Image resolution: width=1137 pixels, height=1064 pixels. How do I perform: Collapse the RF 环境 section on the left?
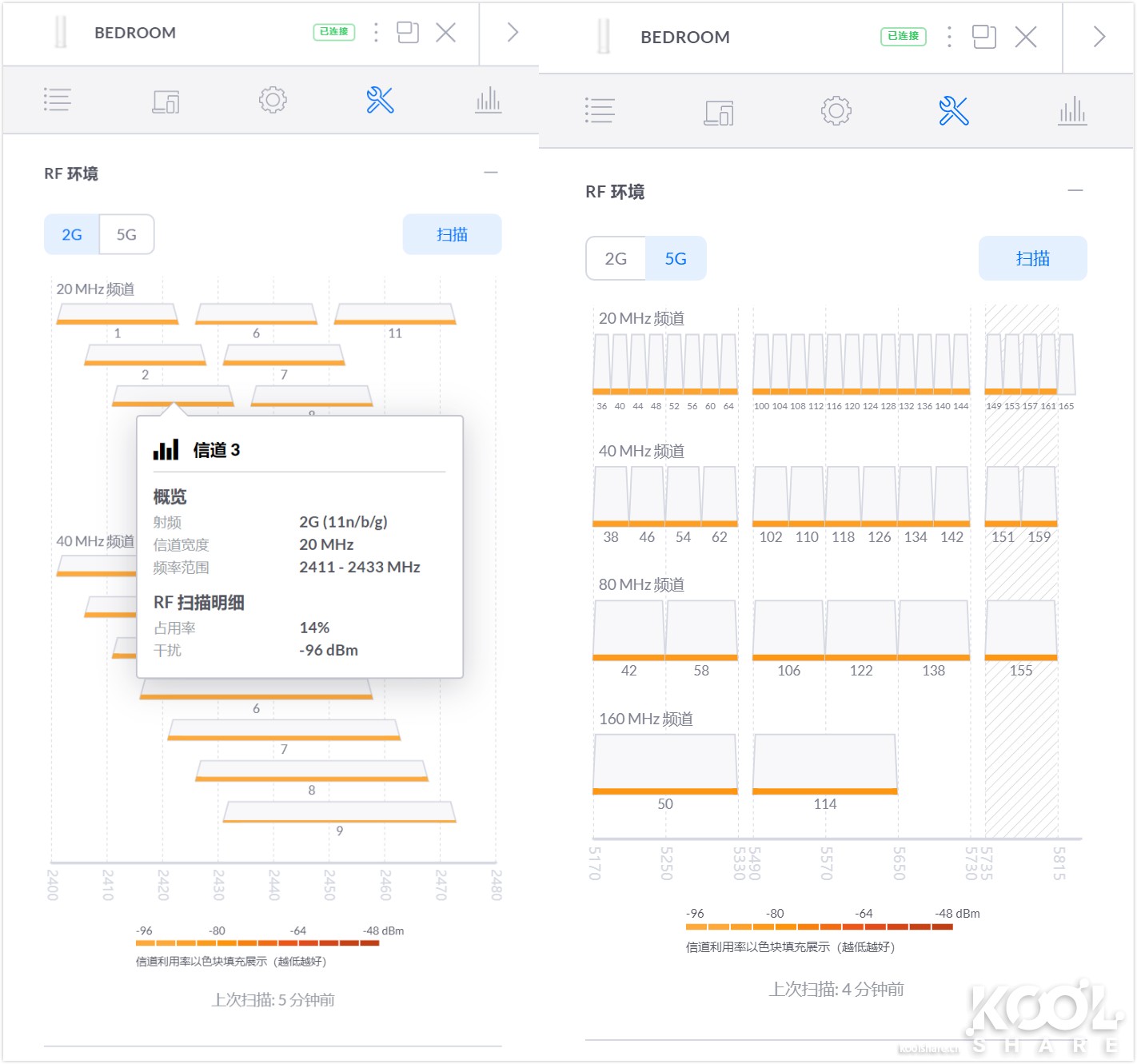(491, 173)
